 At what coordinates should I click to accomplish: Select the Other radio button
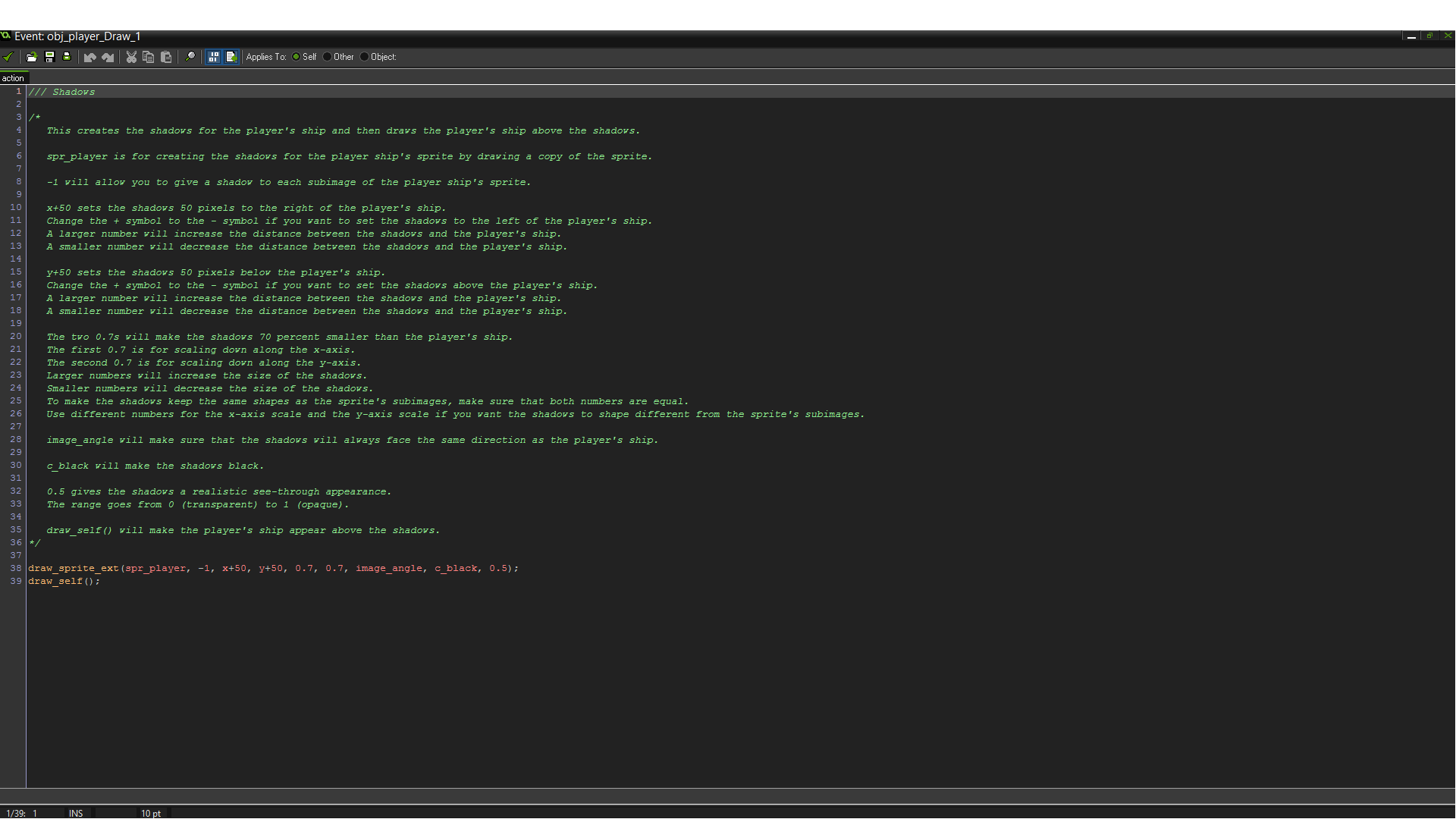pos(328,57)
